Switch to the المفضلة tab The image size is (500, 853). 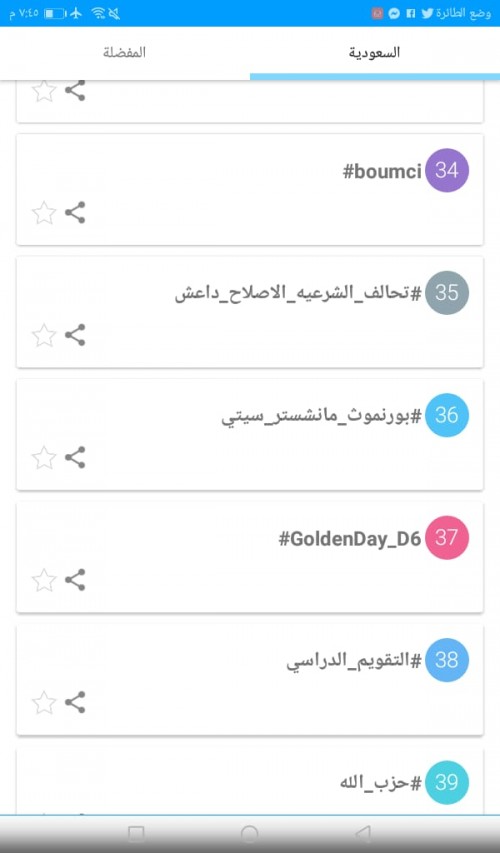[x=125, y=53]
